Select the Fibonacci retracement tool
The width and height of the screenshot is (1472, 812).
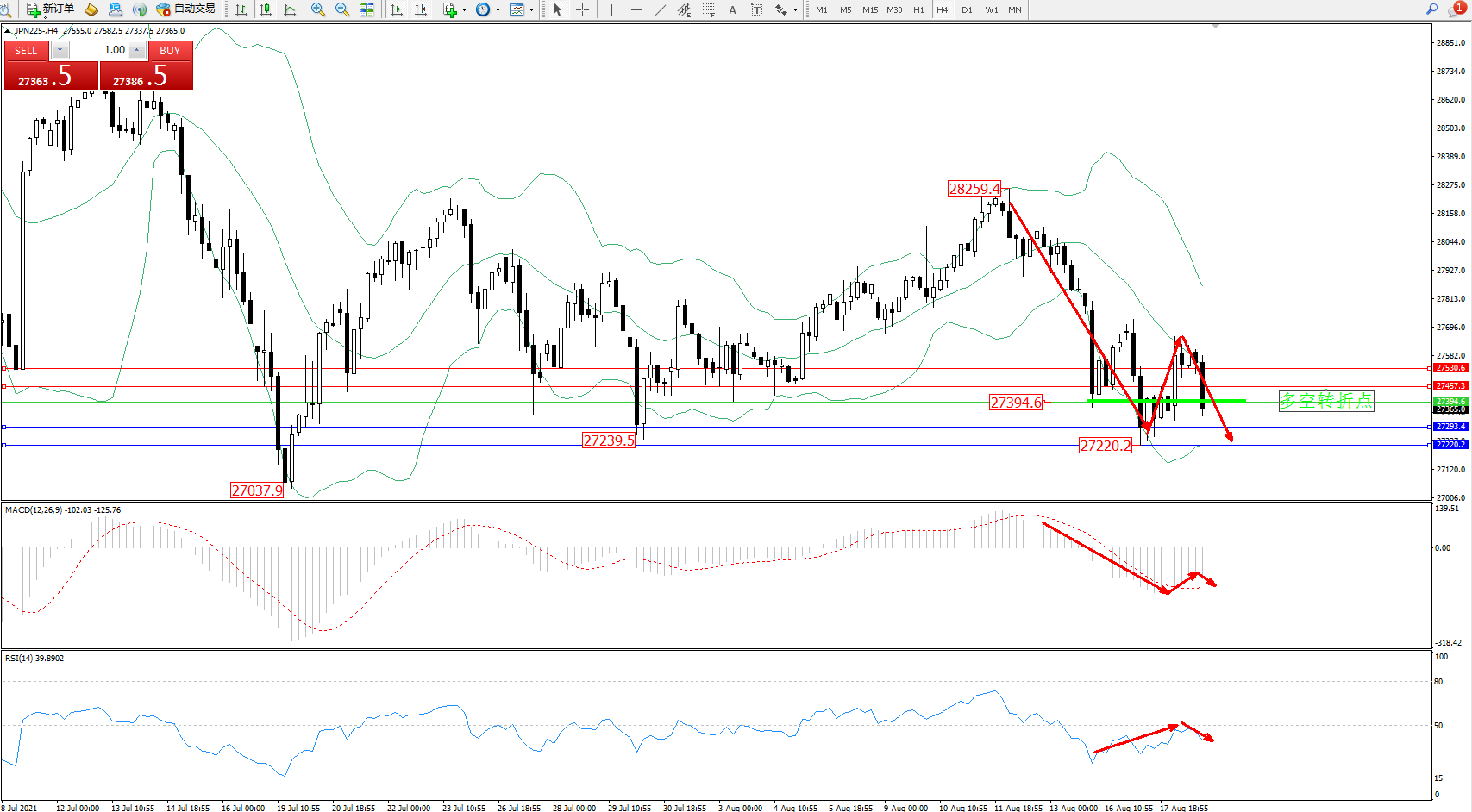click(x=708, y=9)
